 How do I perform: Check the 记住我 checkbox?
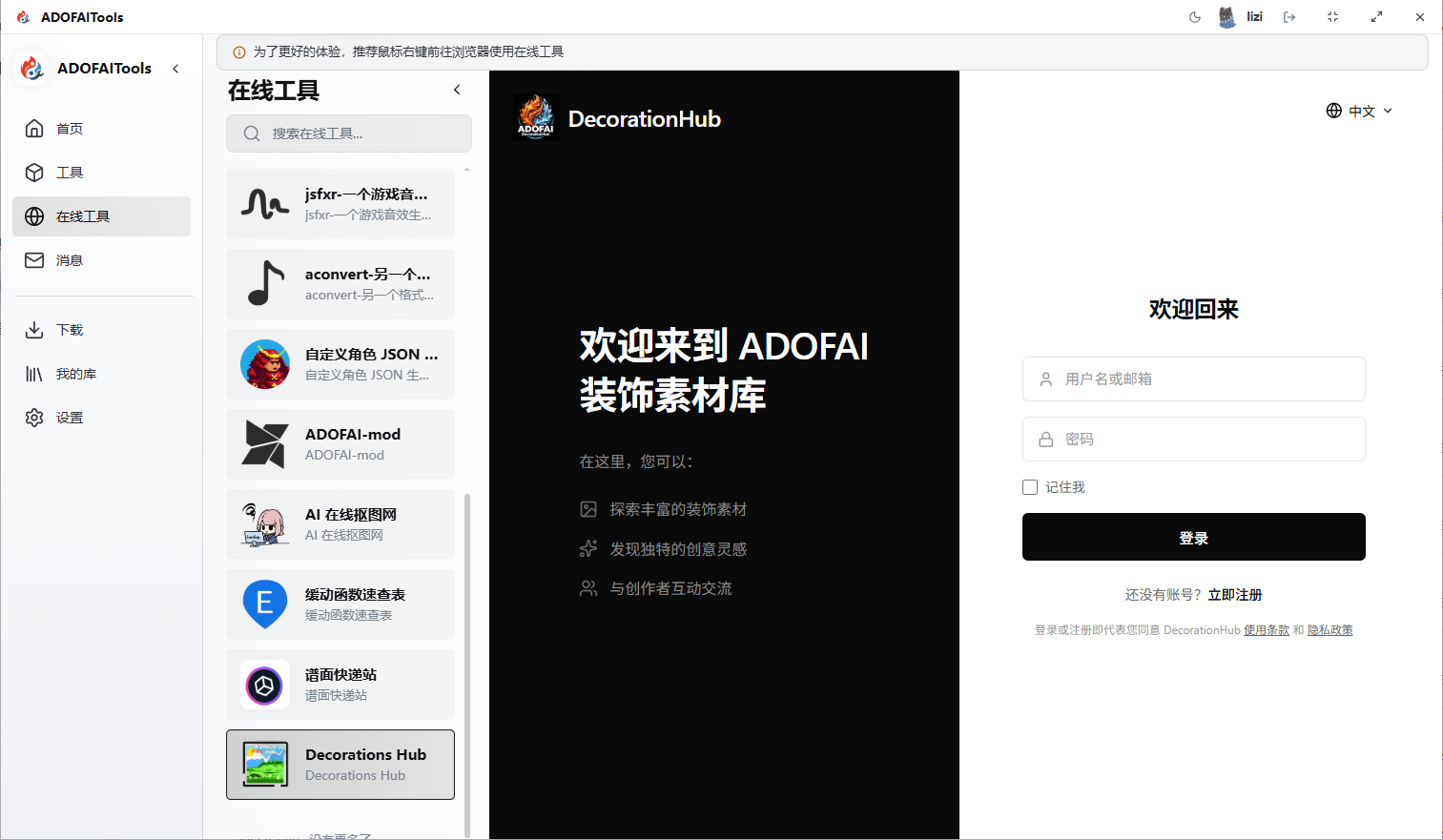click(1030, 487)
